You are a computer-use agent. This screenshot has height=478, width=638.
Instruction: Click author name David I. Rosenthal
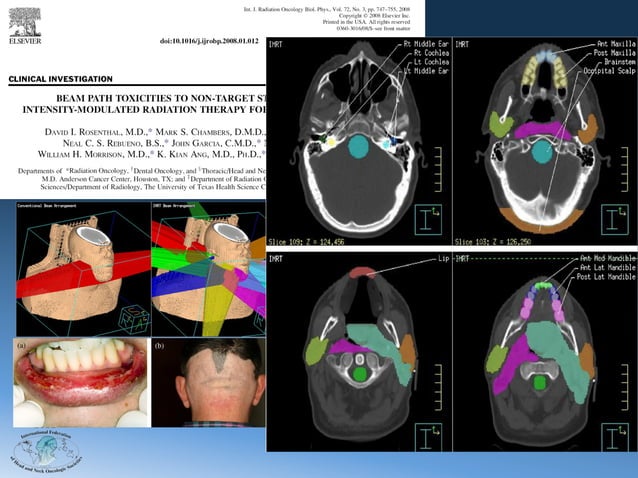pyautogui.click(x=96, y=132)
